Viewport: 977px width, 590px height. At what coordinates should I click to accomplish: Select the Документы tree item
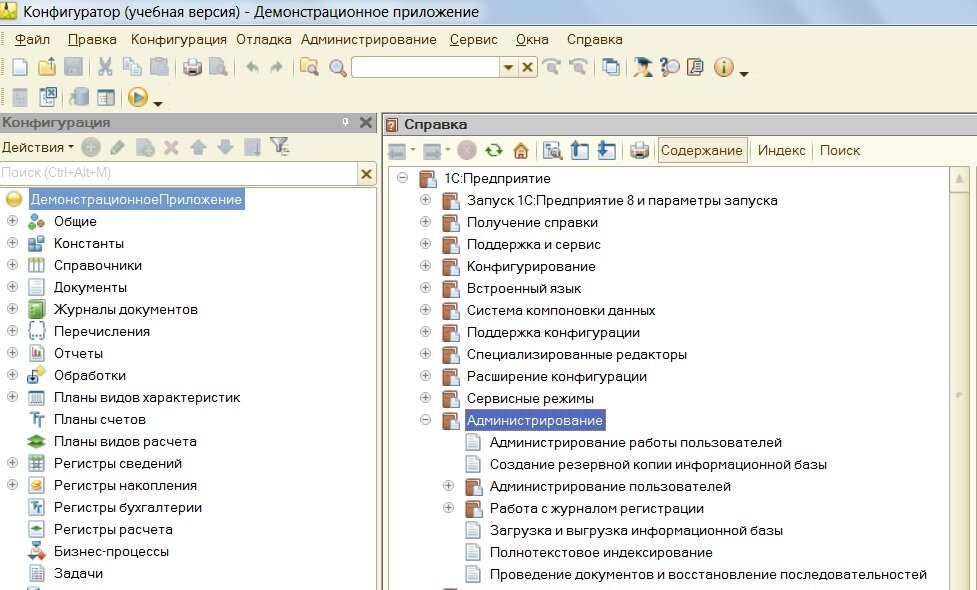coord(90,287)
